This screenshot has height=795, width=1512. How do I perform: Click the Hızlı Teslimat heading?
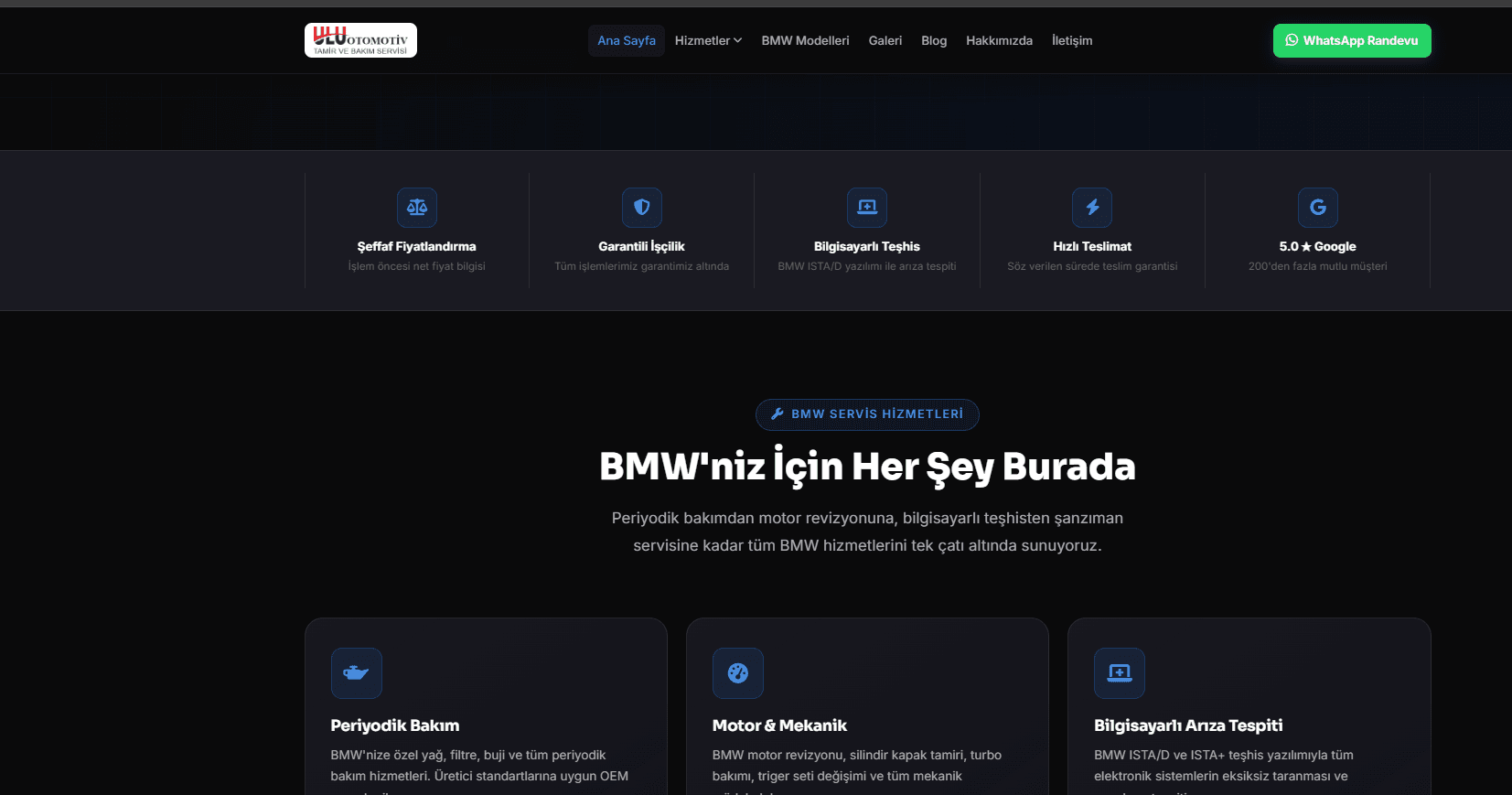point(1092,246)
